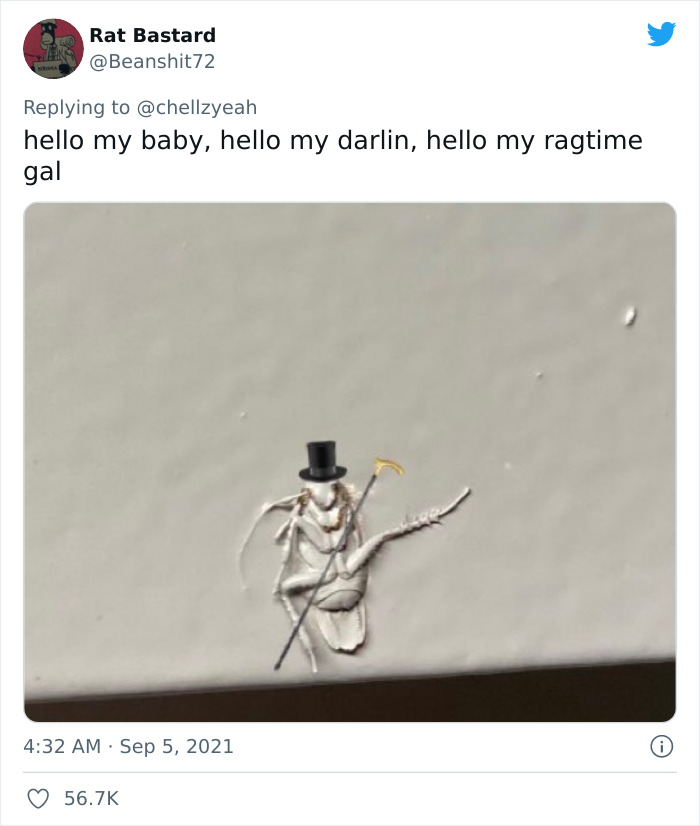Click the Twitter bird logo
This screenshot has width=700, height=826.
(x=661, y=35)
